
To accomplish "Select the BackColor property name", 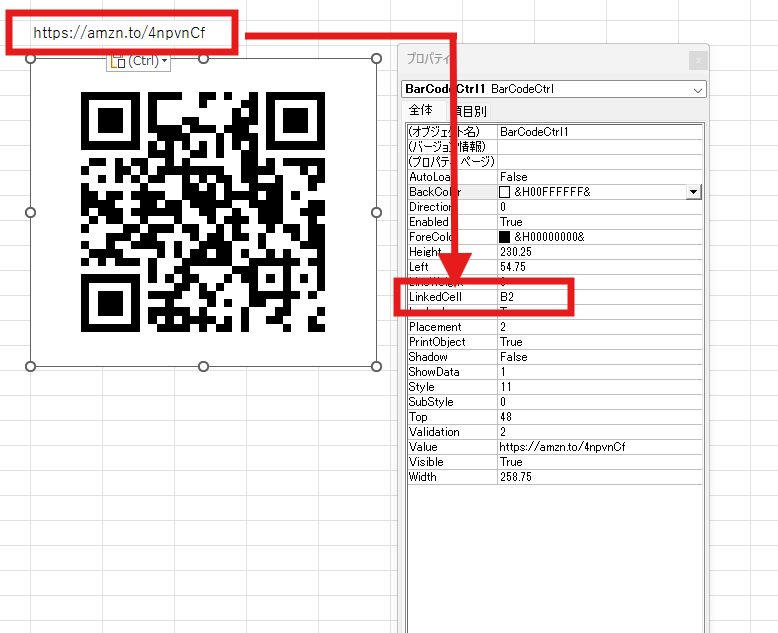I will pos(435,192).
